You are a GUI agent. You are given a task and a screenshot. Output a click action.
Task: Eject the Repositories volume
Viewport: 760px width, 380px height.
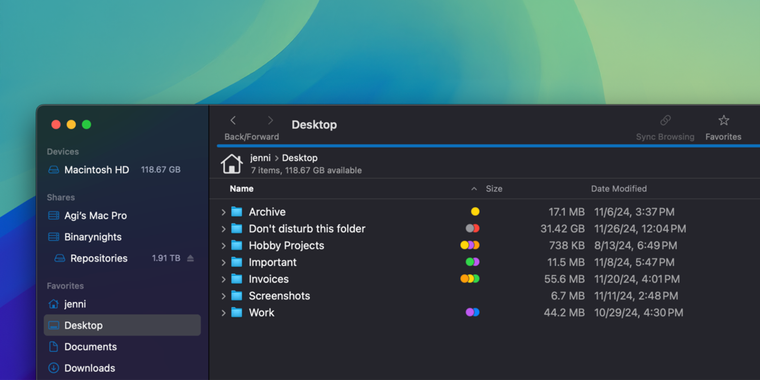click(190, 258)
